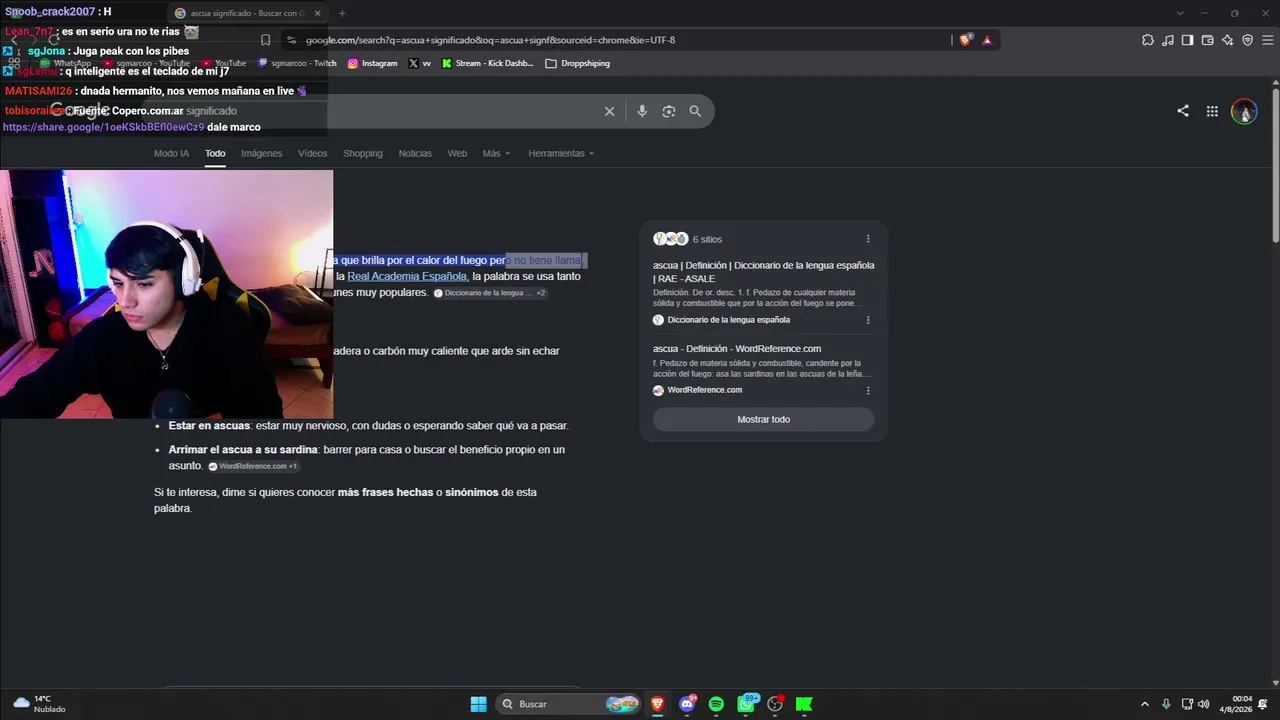
Task: Select the 'Todo' results tab
Action: [x=215, y=153]
